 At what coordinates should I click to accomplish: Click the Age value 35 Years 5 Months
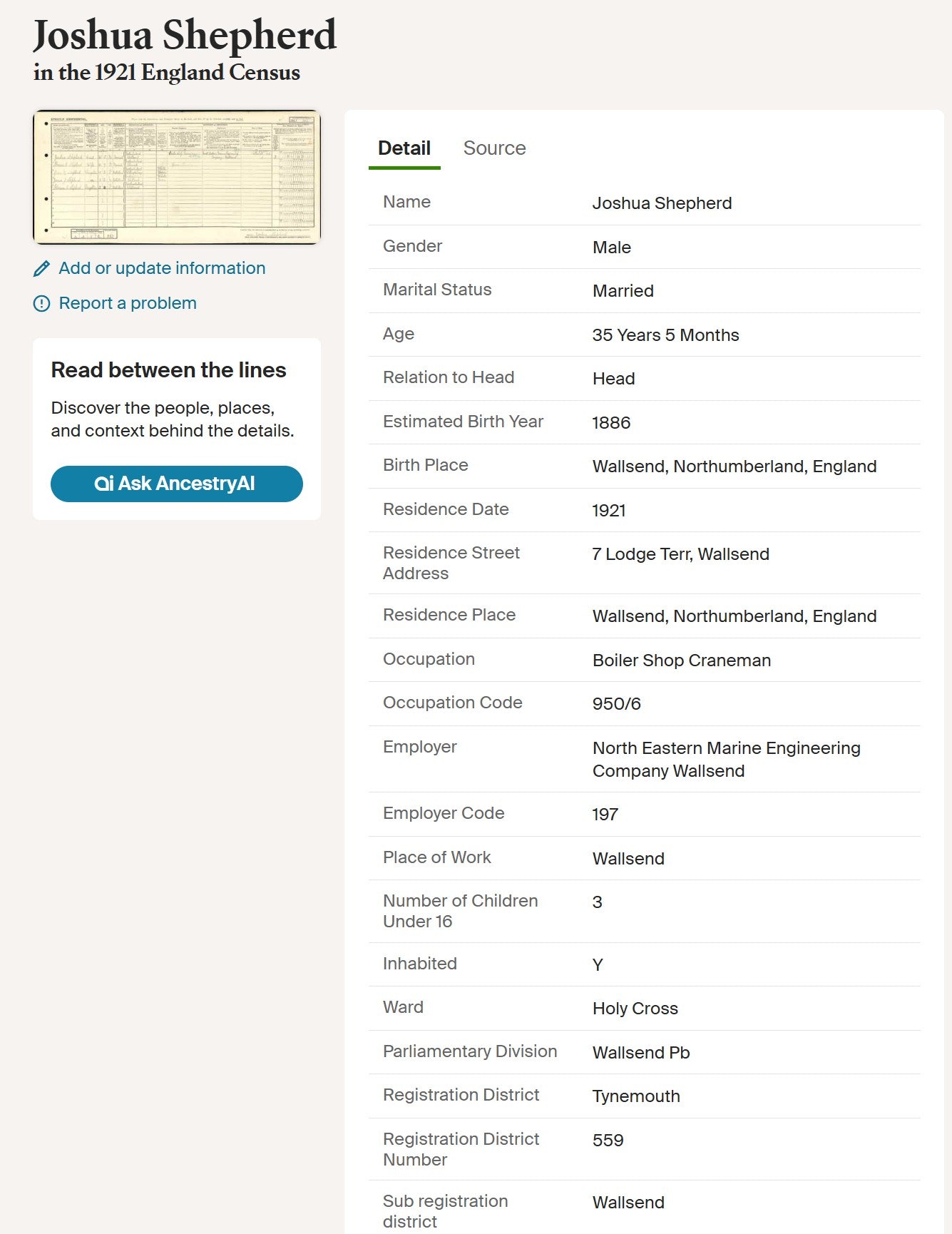(x=665, y=335)
